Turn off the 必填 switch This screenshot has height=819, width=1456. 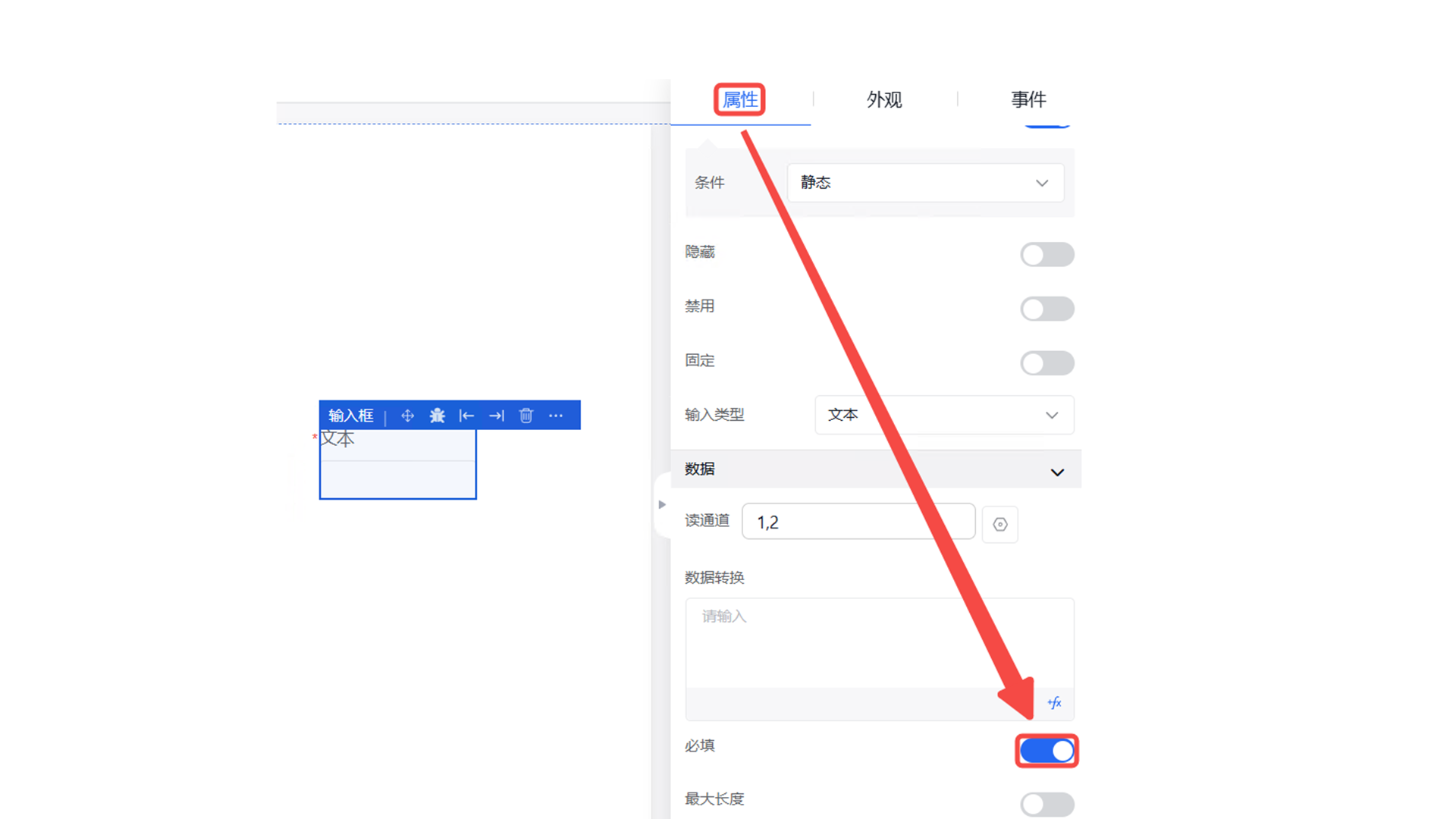[x=1046, y=751]
